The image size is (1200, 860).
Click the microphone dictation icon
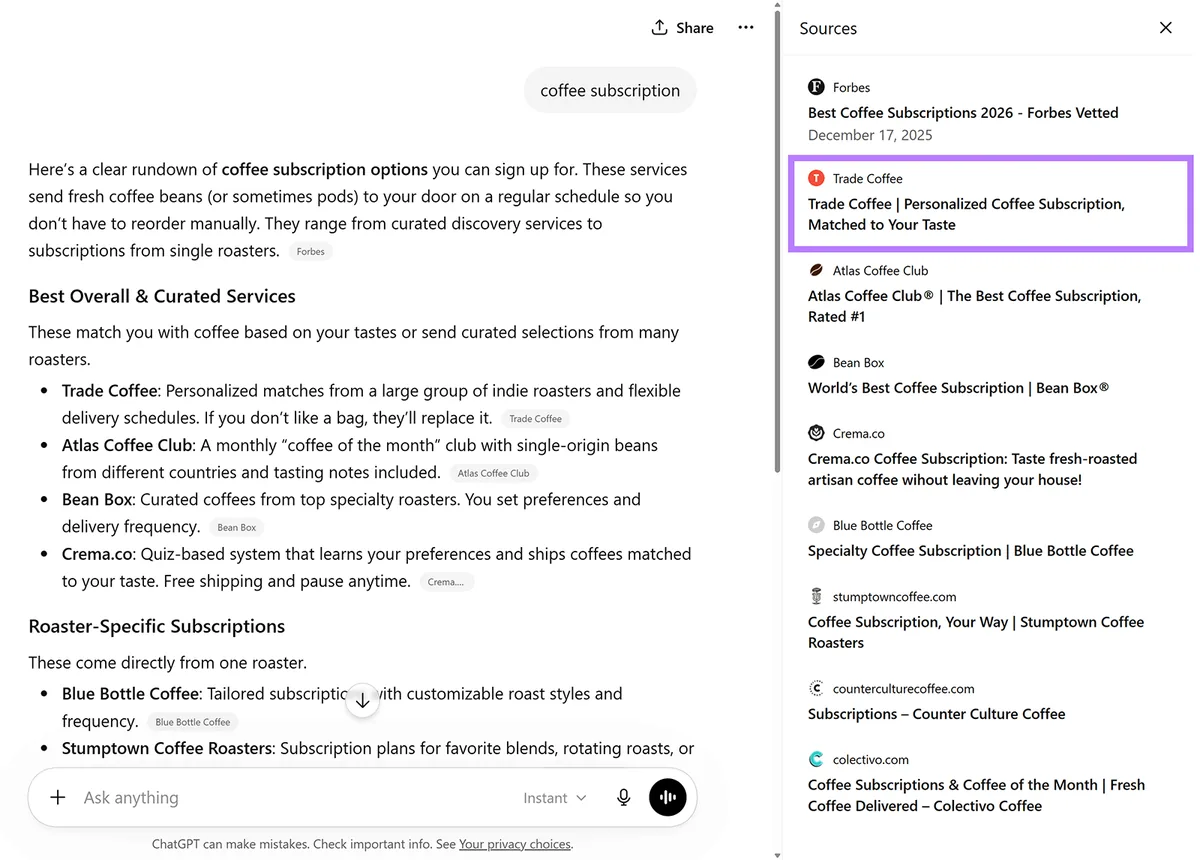pyautogui.click(x=624, y=797)
